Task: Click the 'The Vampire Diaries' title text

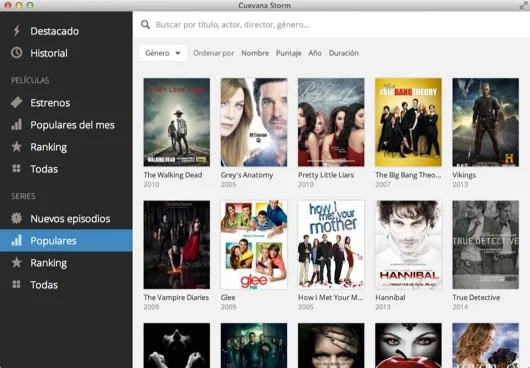Action: click(176, 297)
